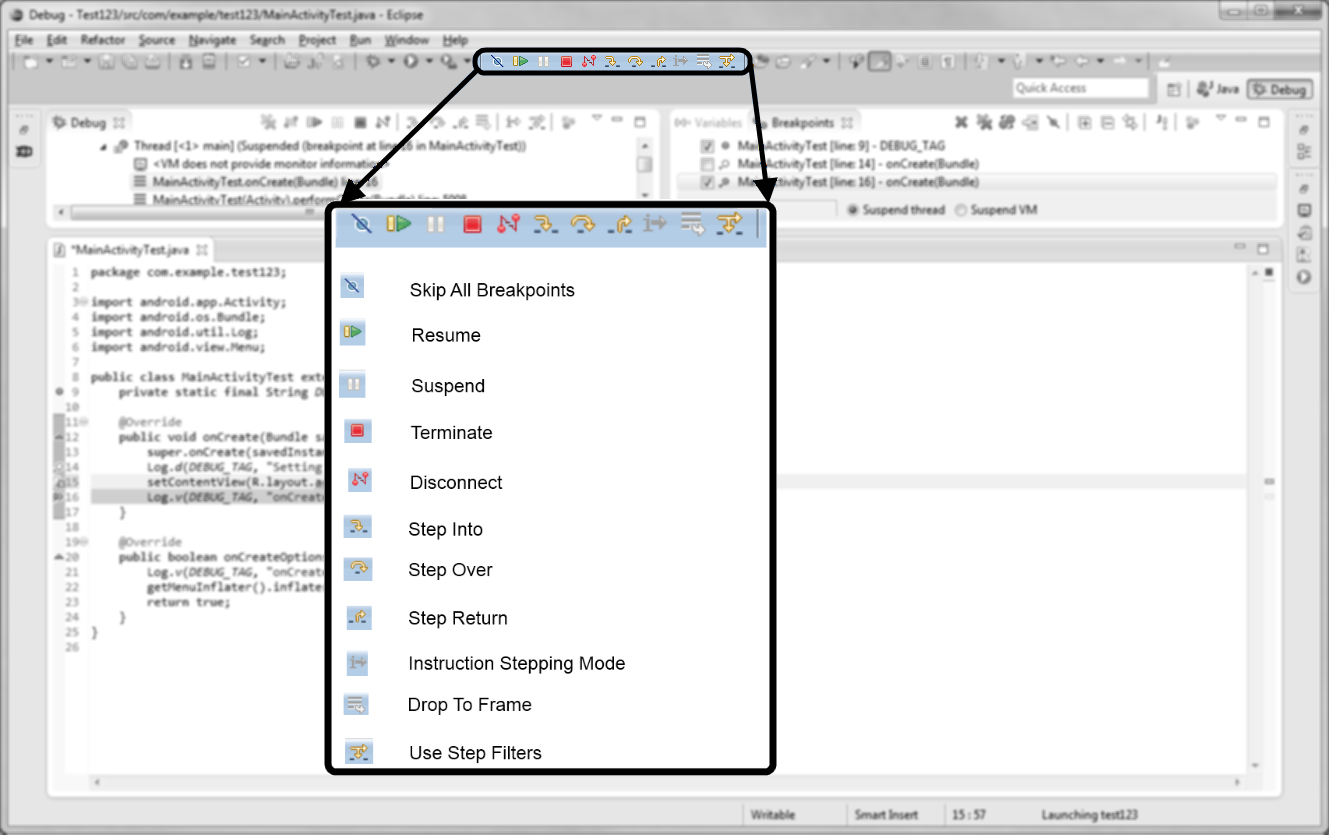Uncheck breakpoint at line 9 DEBUG_TAG
Image resolution: width=1329 pixels, height=835 pixels.
click(708, 145)
